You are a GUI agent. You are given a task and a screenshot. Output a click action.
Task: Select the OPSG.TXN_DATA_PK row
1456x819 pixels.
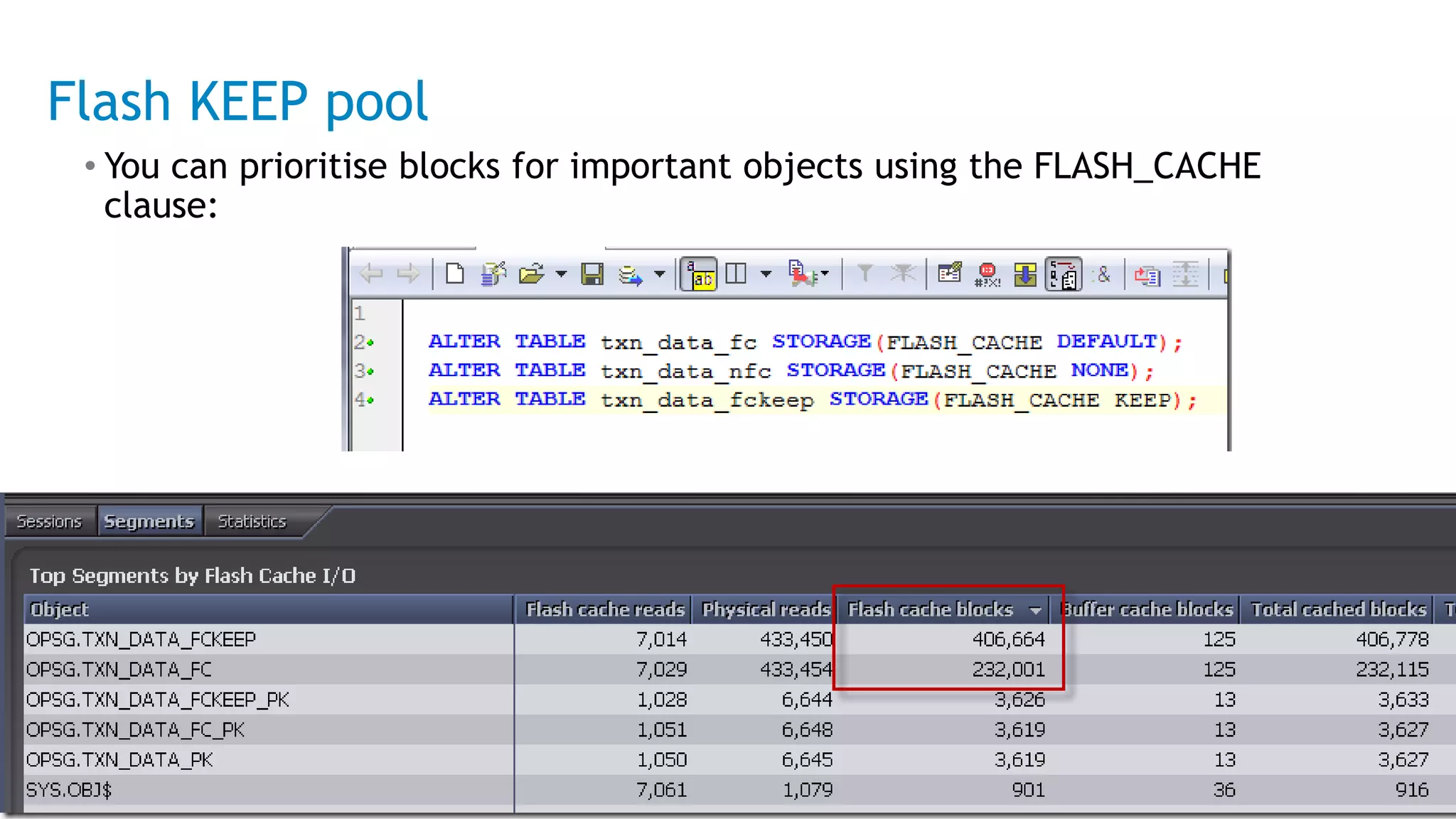pos(739,760)
